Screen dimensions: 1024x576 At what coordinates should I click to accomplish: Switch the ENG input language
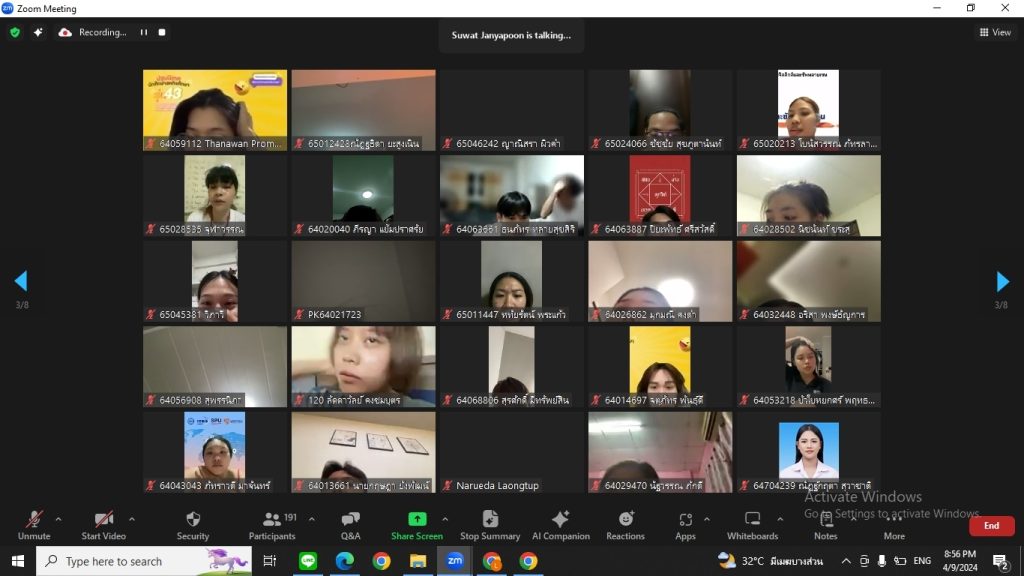click(x=922, y=561)
